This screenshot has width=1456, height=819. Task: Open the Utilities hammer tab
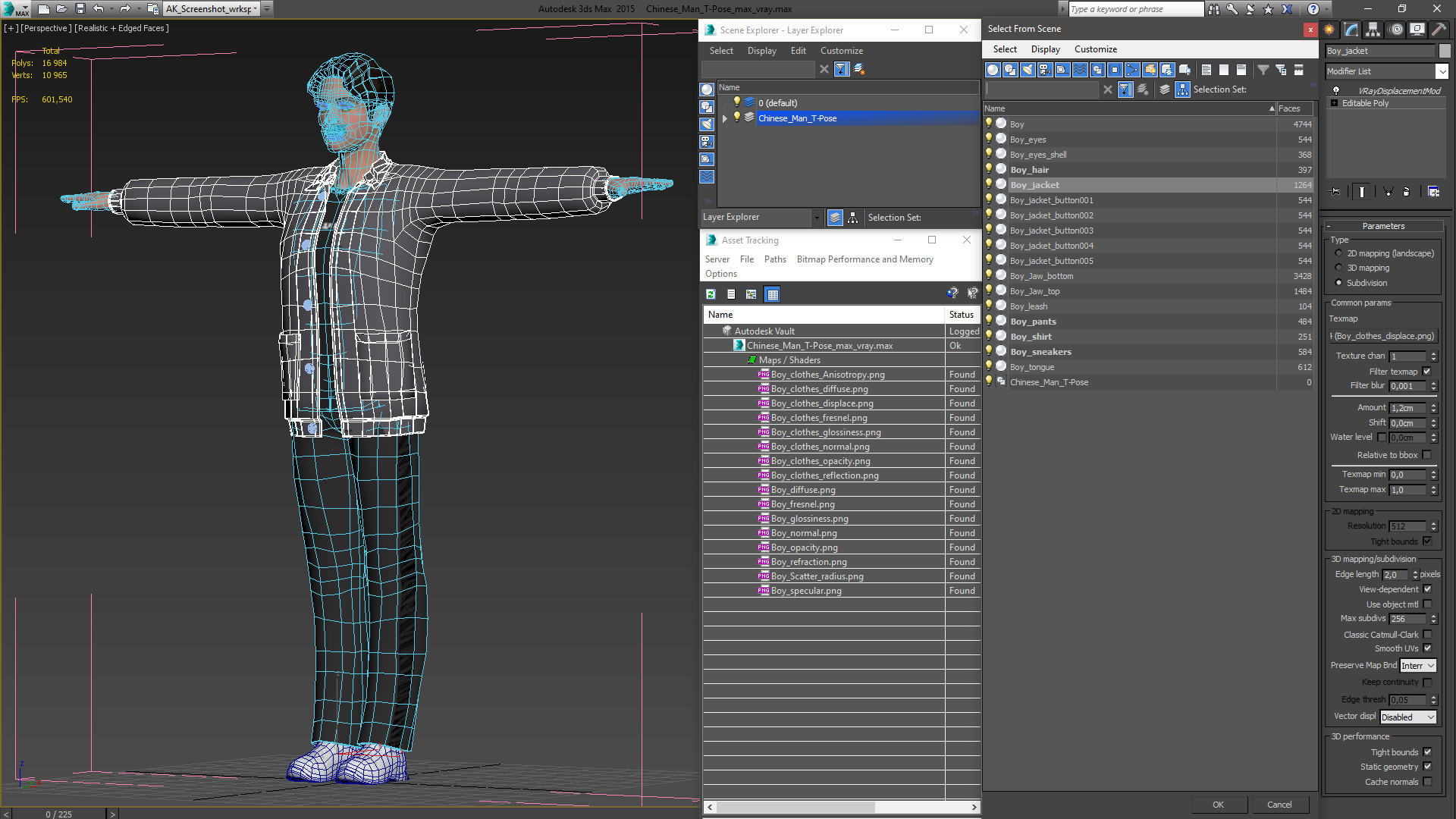[x=1439, y=30]
